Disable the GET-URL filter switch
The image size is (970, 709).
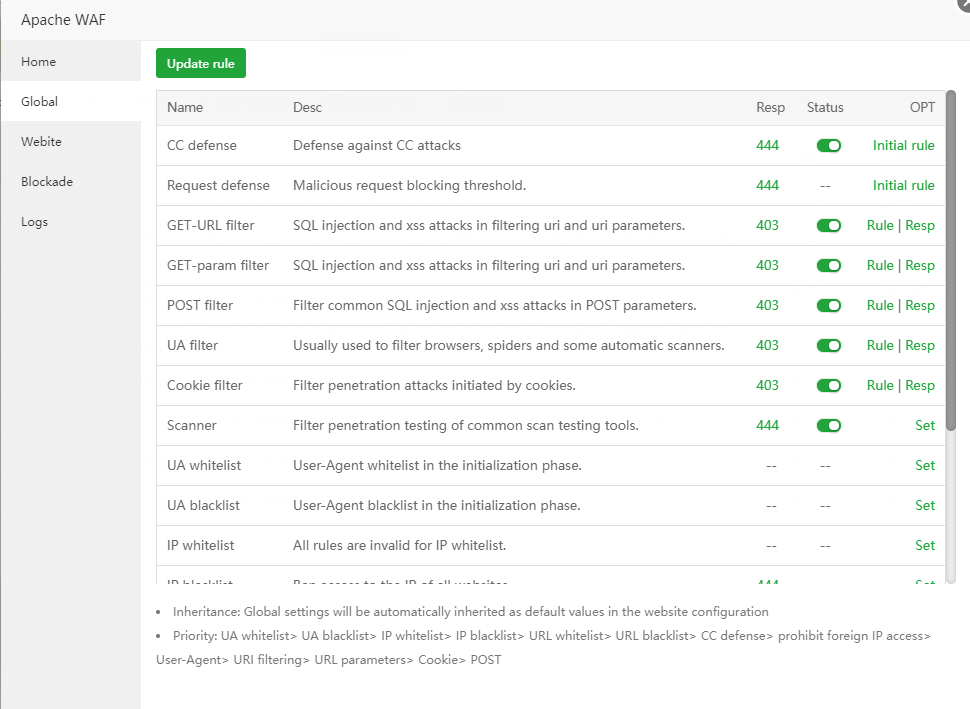point(829,226)
